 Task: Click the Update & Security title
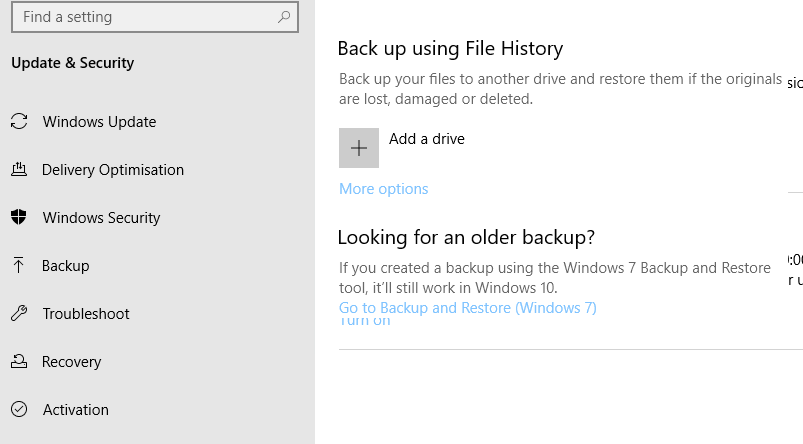[73, 63]
